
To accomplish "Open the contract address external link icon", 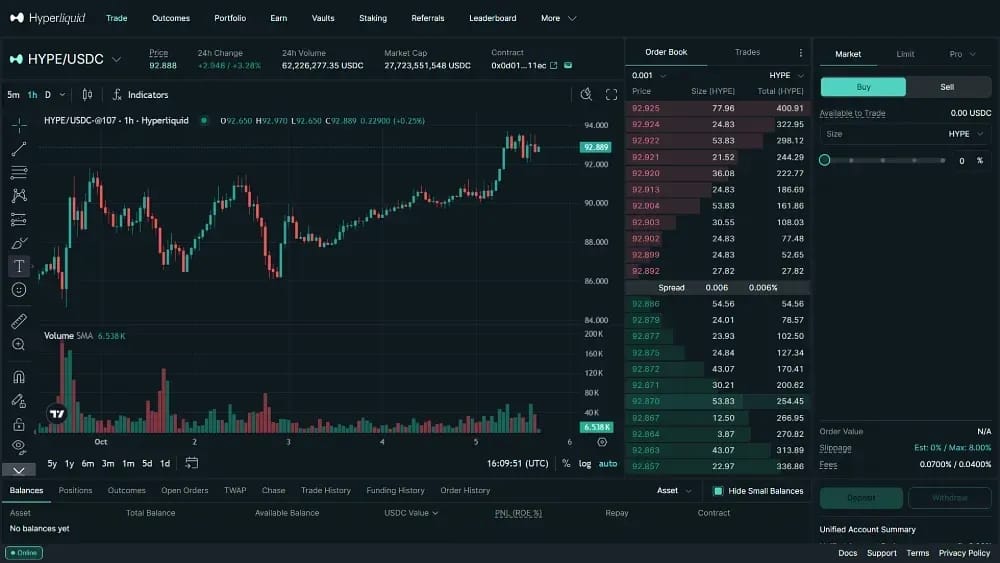I will [x=554, y=65].
